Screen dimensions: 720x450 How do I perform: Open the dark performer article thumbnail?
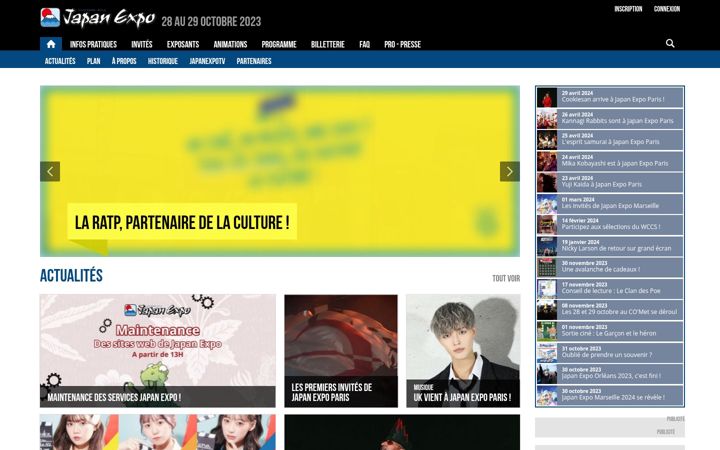pyautogui.click(x=402, y=432)
